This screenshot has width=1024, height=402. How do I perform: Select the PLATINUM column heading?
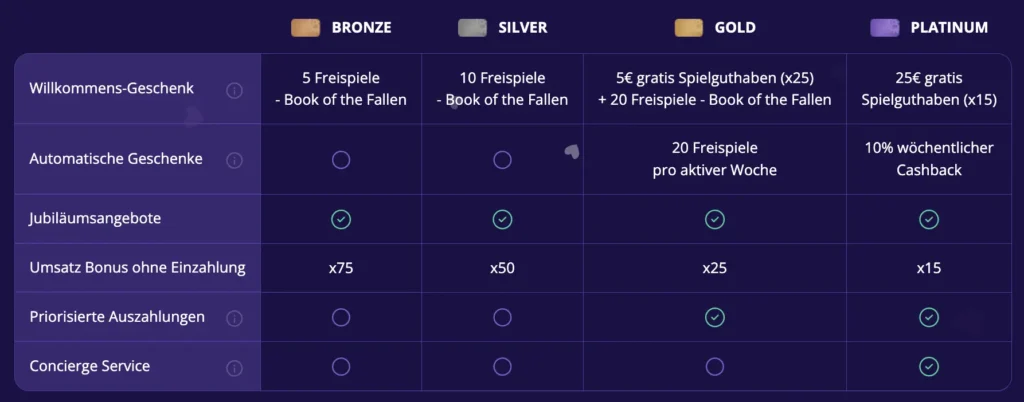pyautogui.click(x=949, y=28)
